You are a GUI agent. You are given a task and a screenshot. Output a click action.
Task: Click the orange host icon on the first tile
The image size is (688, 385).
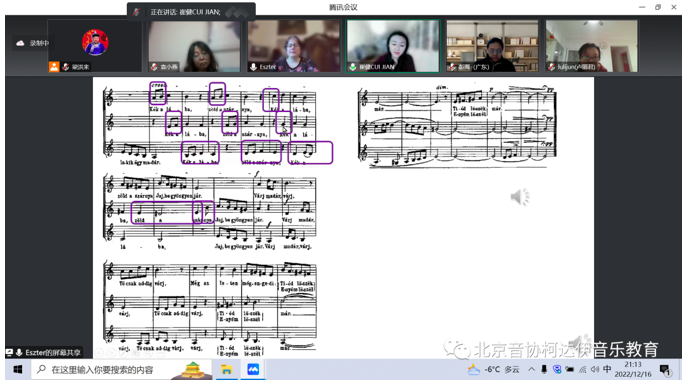click(x=54, y=67)
